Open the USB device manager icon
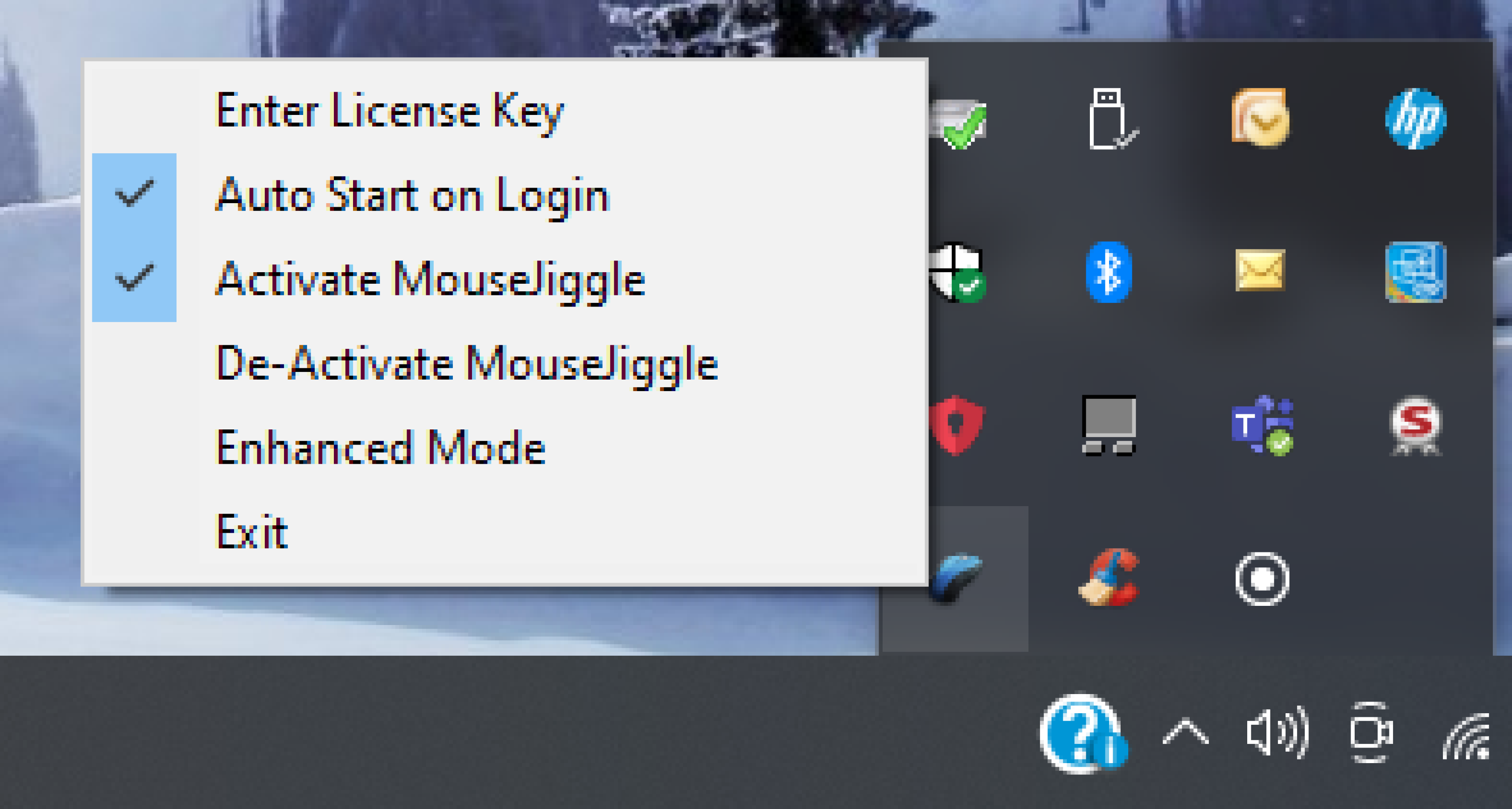Viewport: 1512px width, 809px height. tap(1109, 118)
